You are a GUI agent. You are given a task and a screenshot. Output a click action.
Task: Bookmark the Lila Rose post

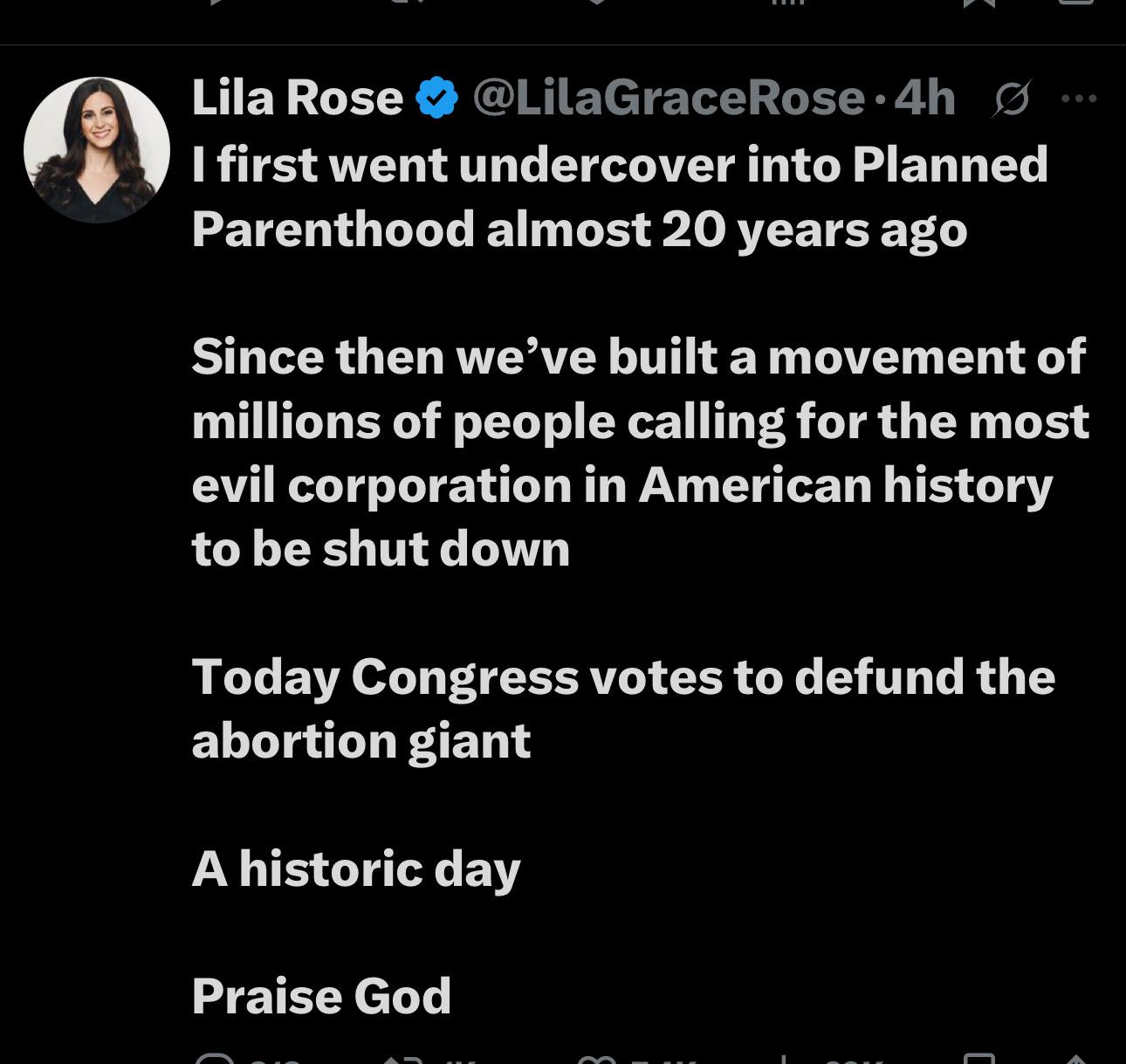pos(978,1060)
